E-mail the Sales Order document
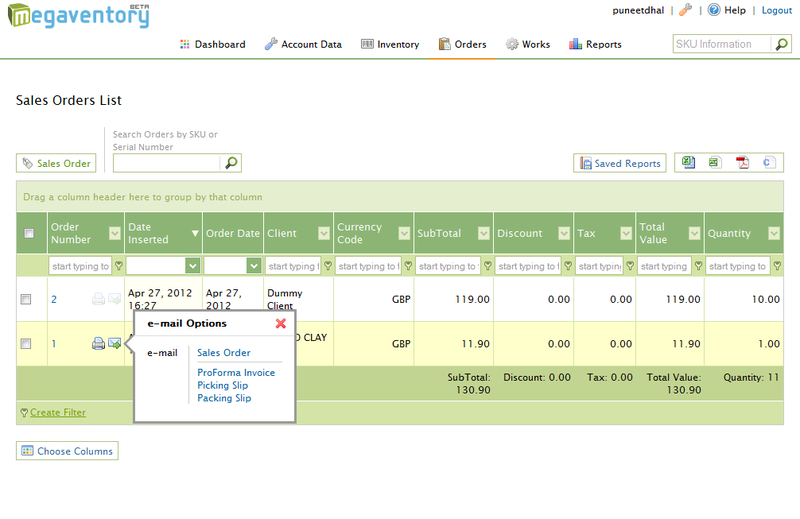The image size is (800, 519). point(223,353)
